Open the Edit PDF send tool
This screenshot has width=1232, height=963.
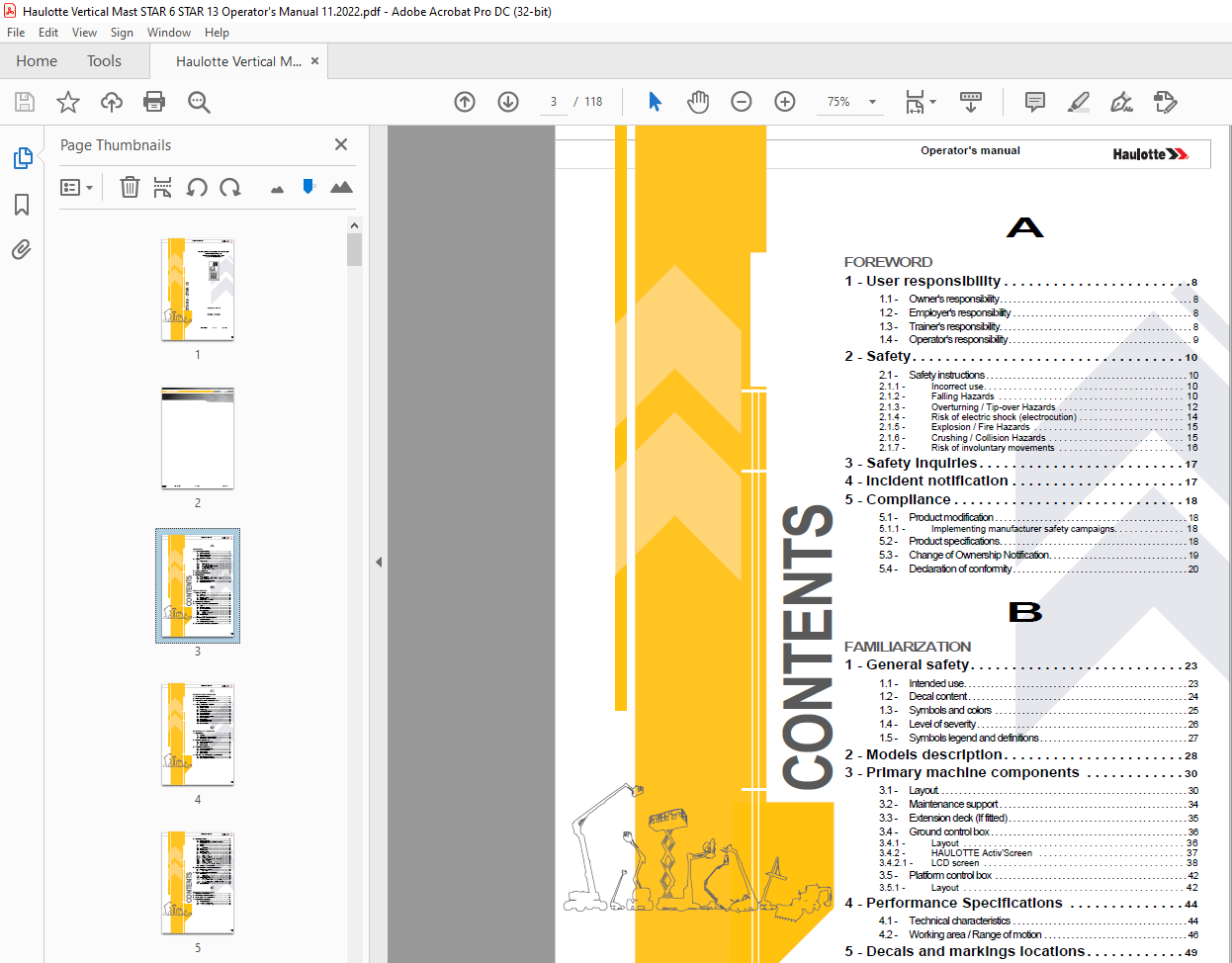(1166, 102)
